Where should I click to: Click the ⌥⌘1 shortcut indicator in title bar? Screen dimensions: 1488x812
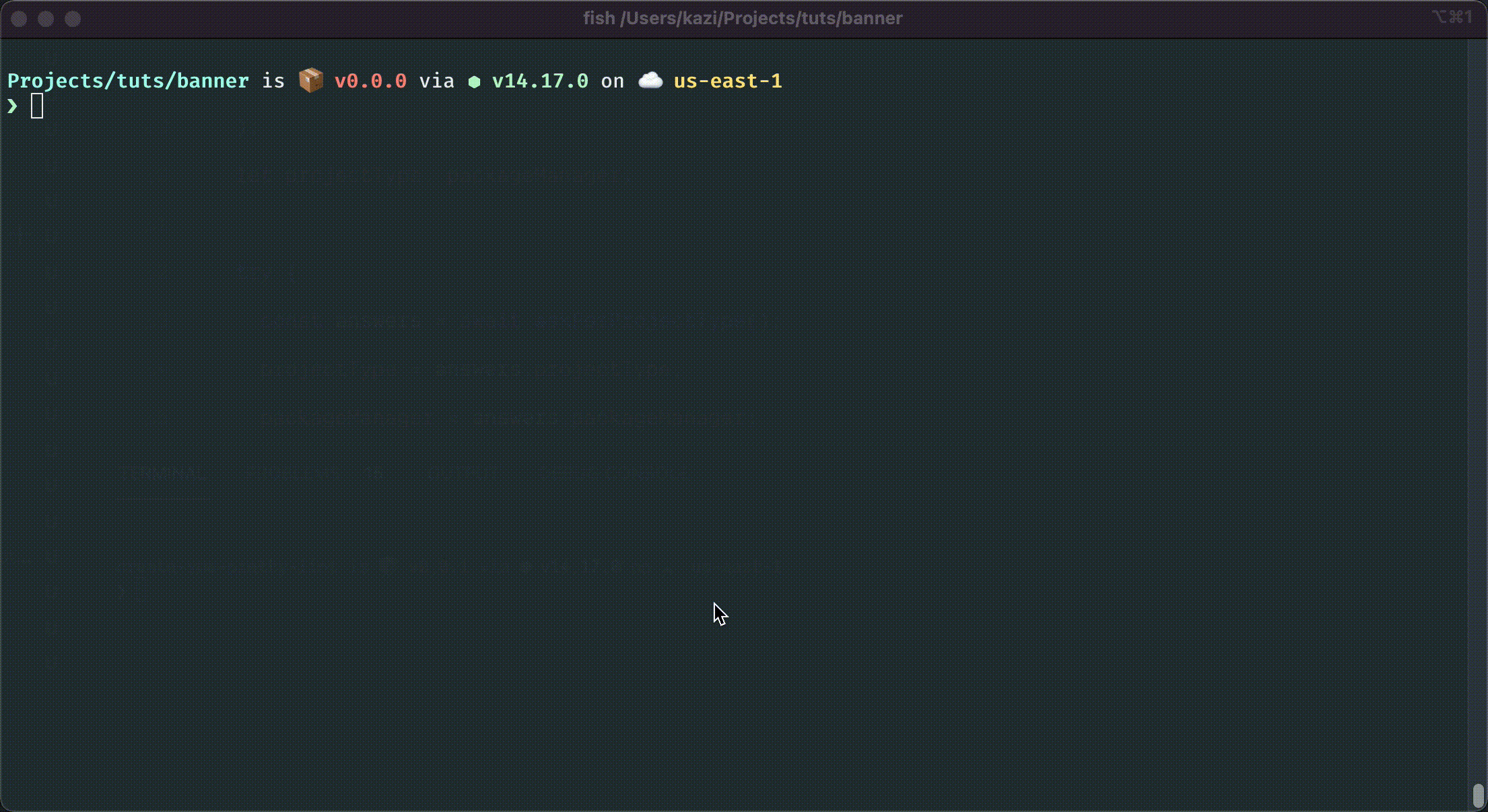point(1452,17)
